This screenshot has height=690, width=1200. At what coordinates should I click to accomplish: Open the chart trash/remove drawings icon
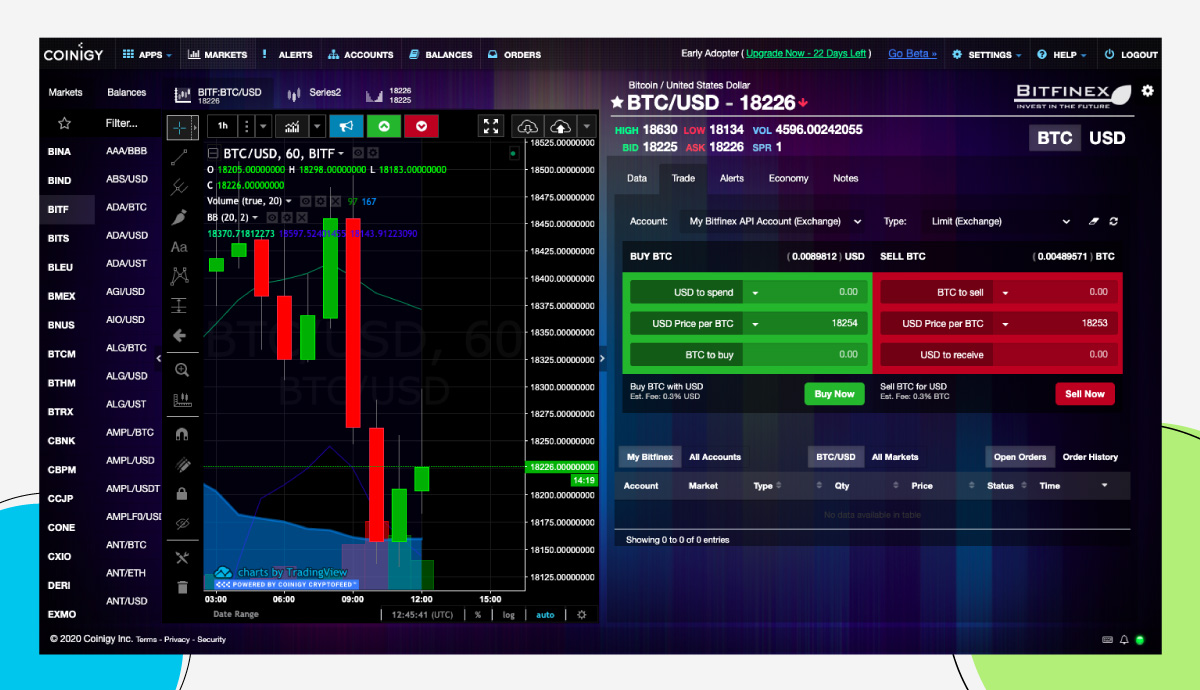click(182, 587)
